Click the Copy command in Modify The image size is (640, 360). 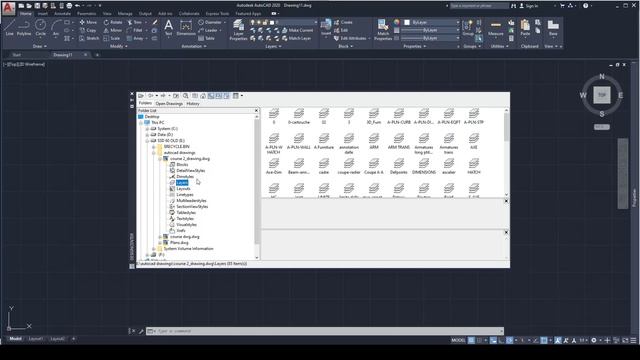point(88,30)
